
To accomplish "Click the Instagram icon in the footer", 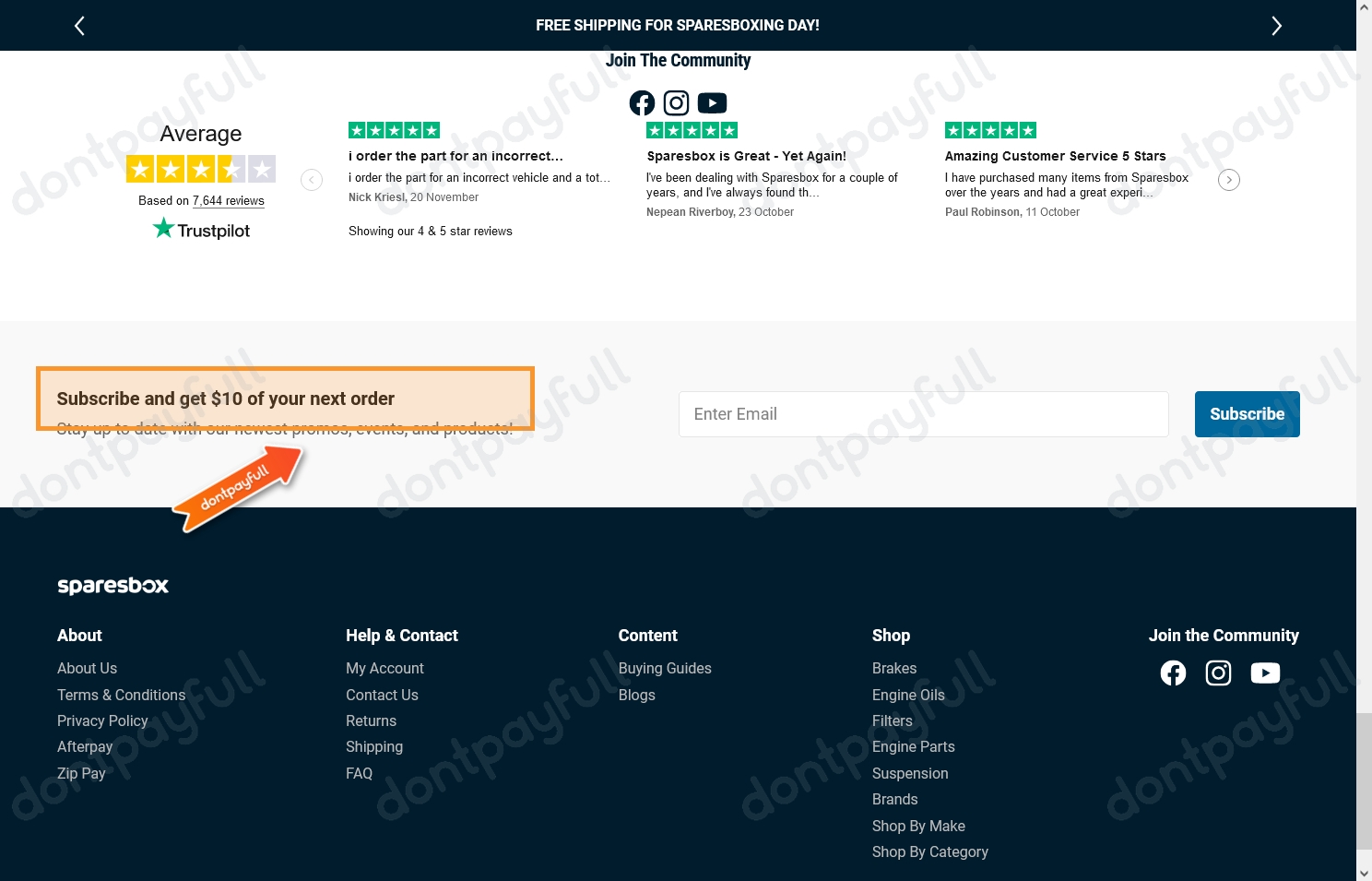I will [x=1218, y=673].
